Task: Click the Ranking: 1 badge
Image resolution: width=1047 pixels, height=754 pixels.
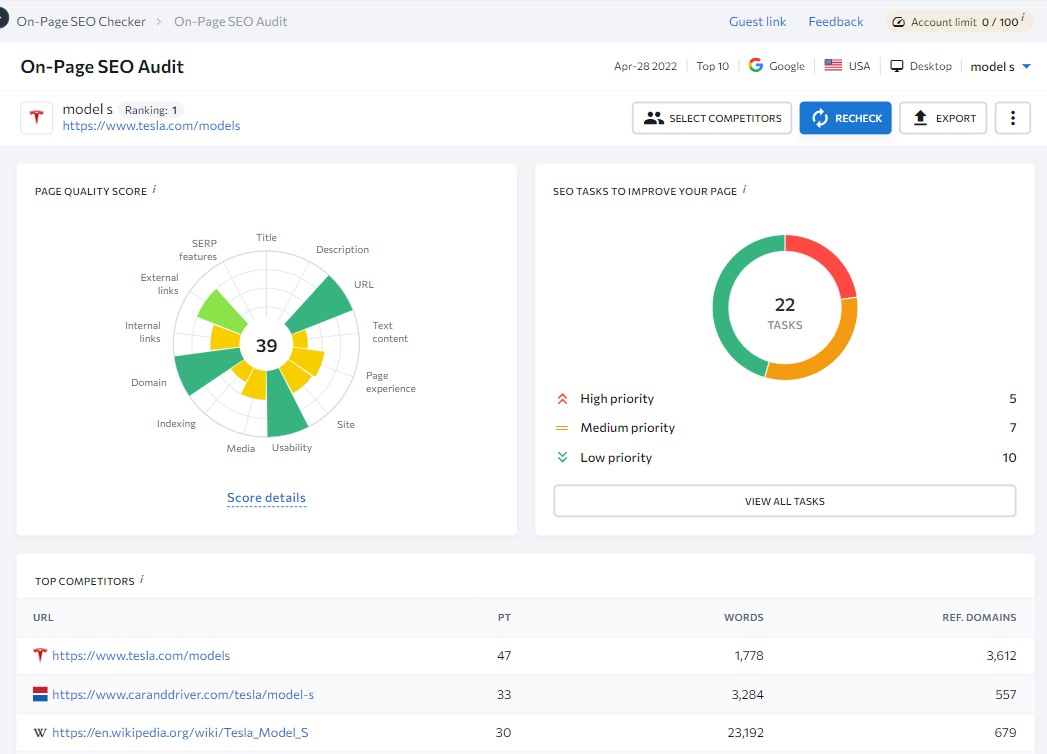Action: click(151, 110)
